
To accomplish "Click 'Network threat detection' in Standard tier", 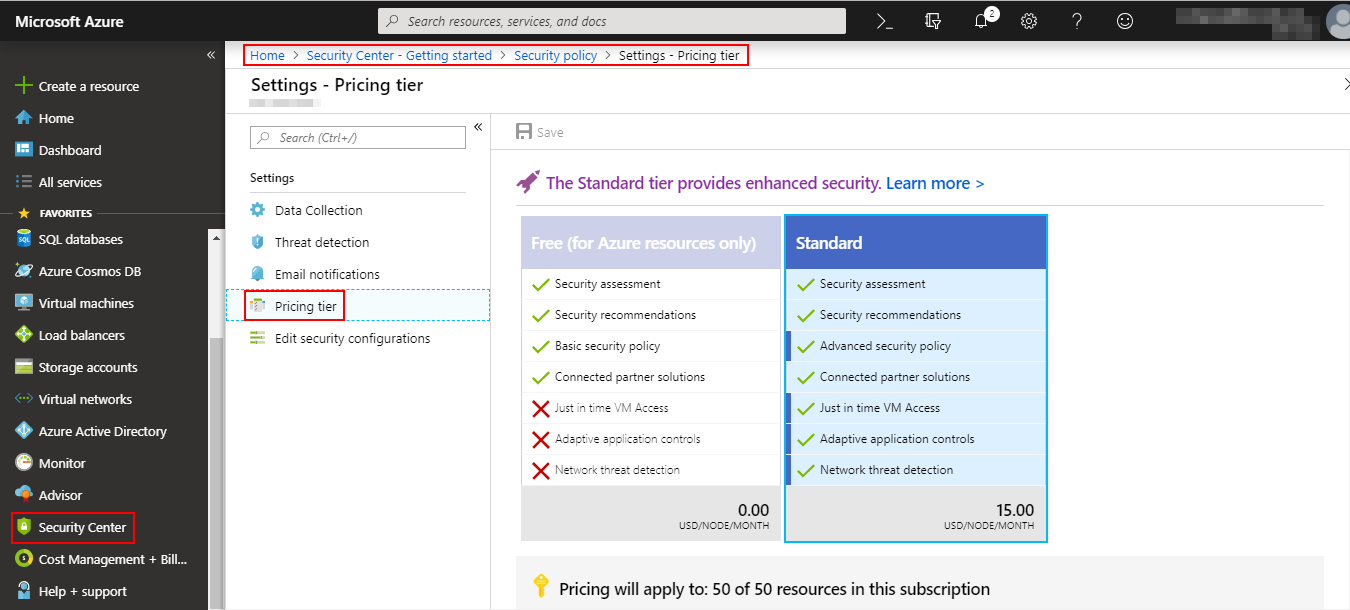I will coord(886,470).
